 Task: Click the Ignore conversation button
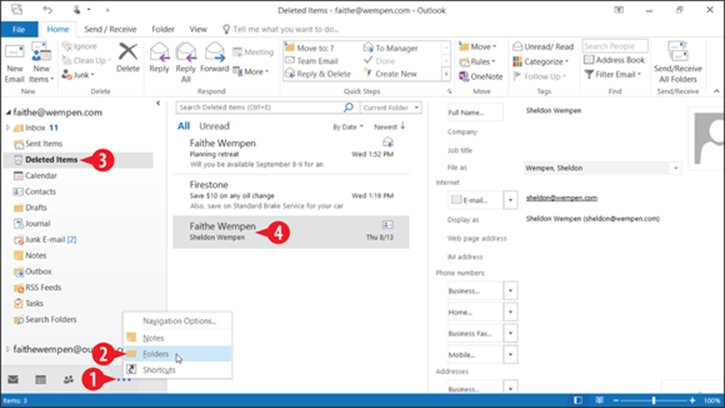coord(80,46)
